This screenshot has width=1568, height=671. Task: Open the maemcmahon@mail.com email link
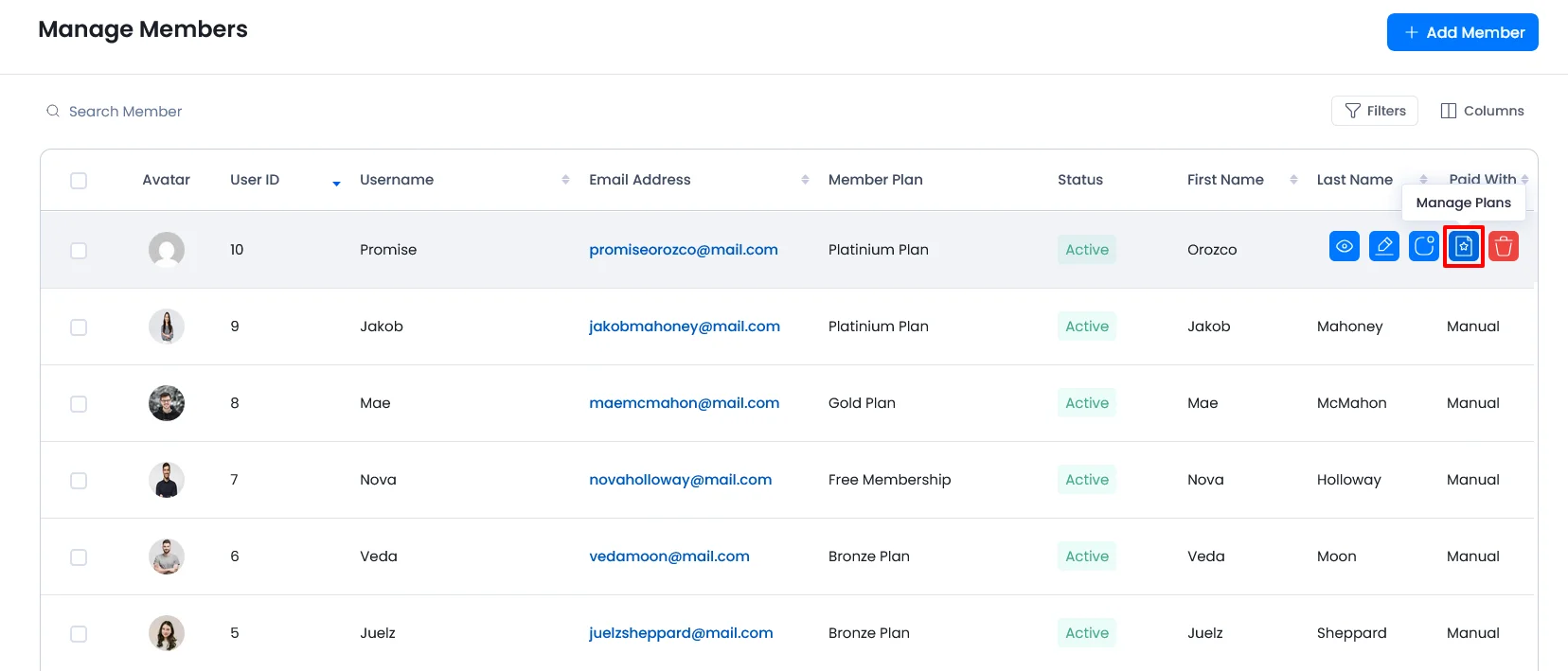click(x=684, y=403)
